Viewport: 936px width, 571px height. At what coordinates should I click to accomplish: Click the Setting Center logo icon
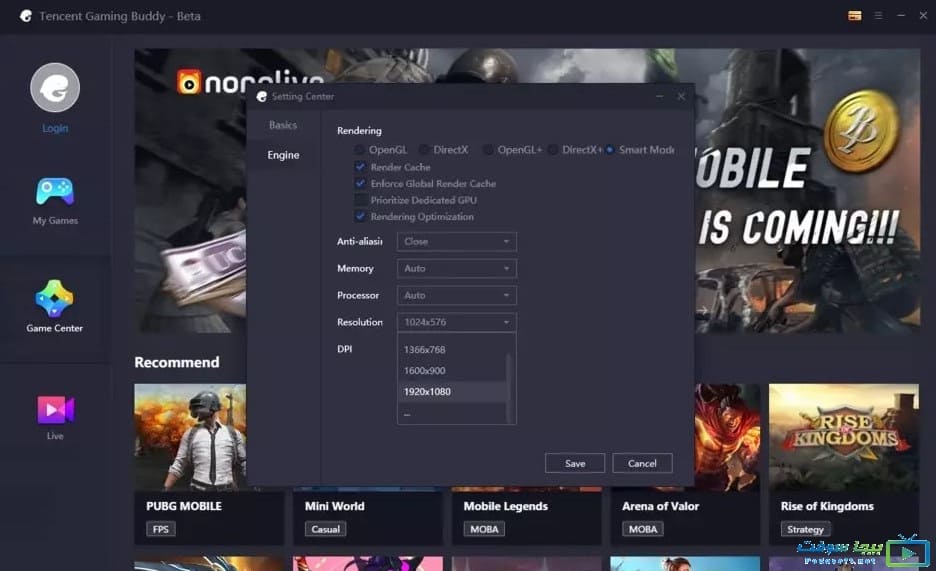261,97
